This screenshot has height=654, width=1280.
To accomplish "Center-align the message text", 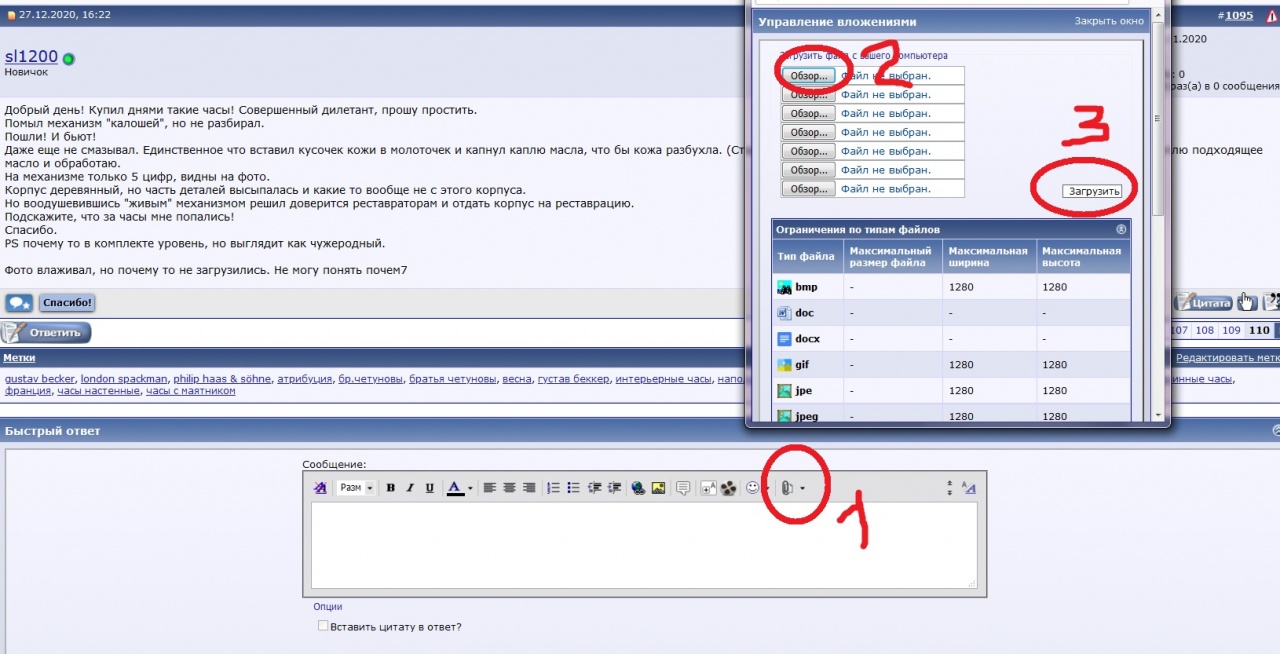I will [509, 488].
